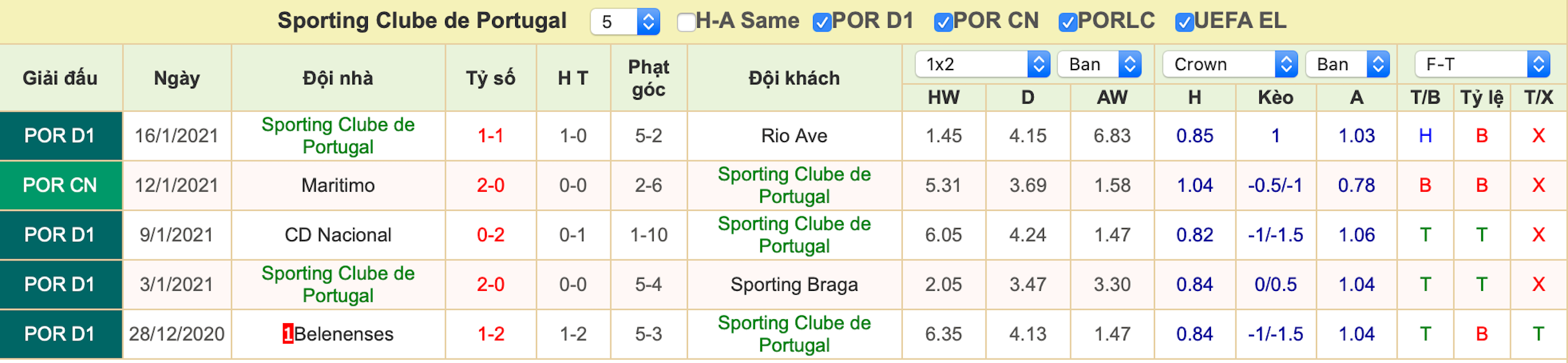Uncheck the UEFA EL filter

(1184, 23)
